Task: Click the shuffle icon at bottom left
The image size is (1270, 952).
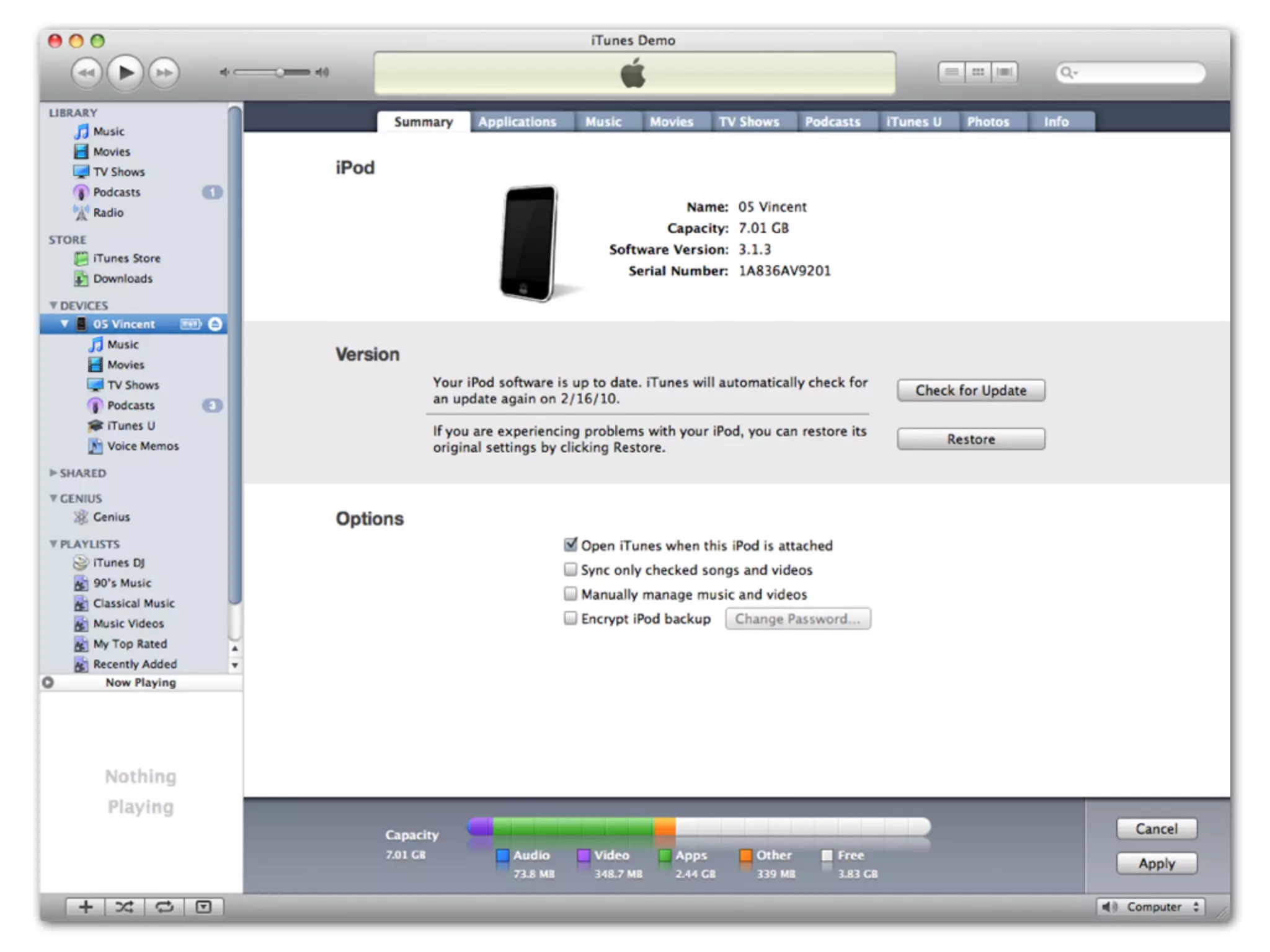Action: tap(125, 907)
